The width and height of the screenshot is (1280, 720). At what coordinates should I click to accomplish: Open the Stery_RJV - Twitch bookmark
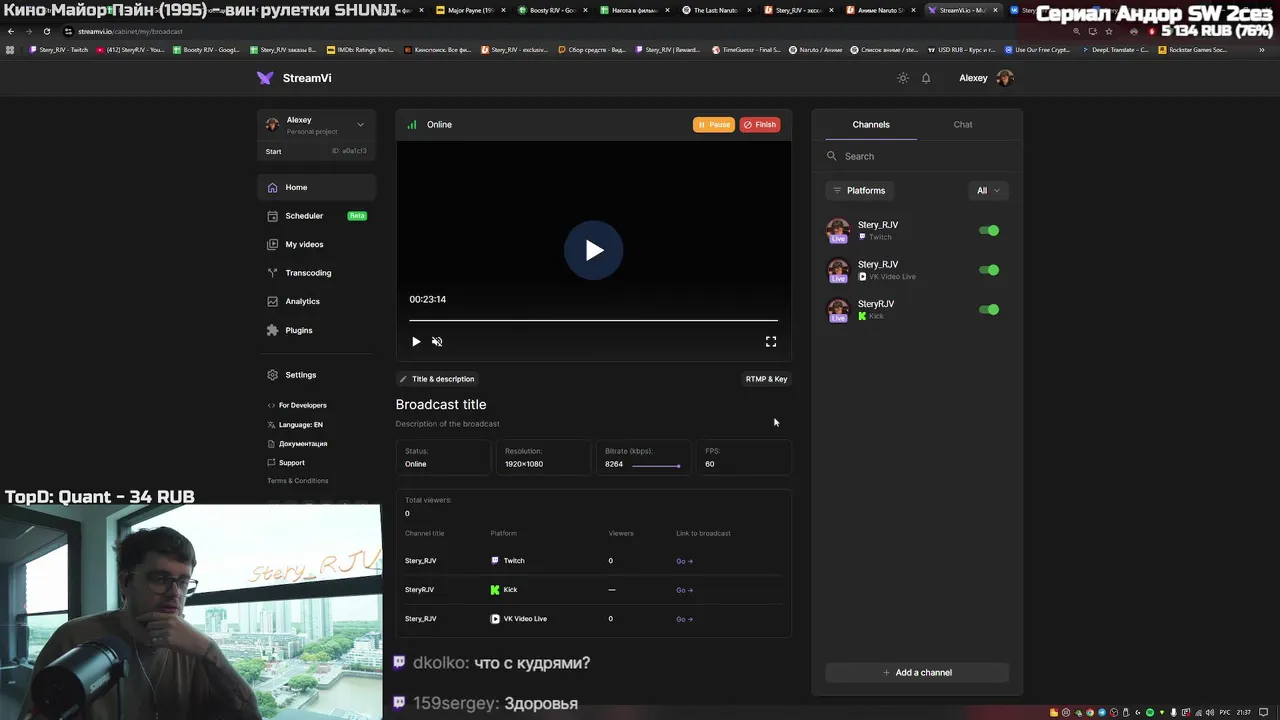59,49
